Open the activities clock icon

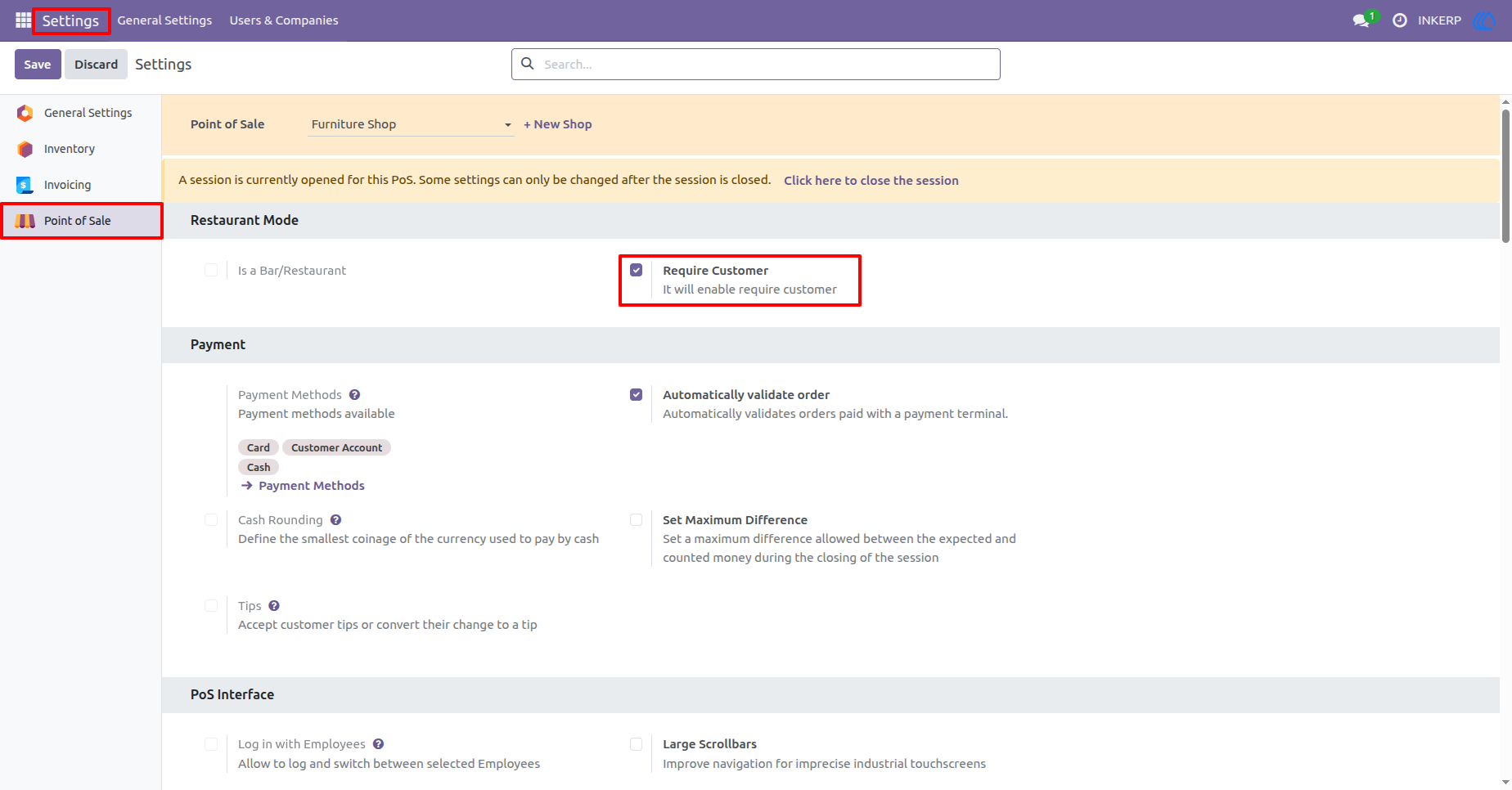(x=1400, y=20)
